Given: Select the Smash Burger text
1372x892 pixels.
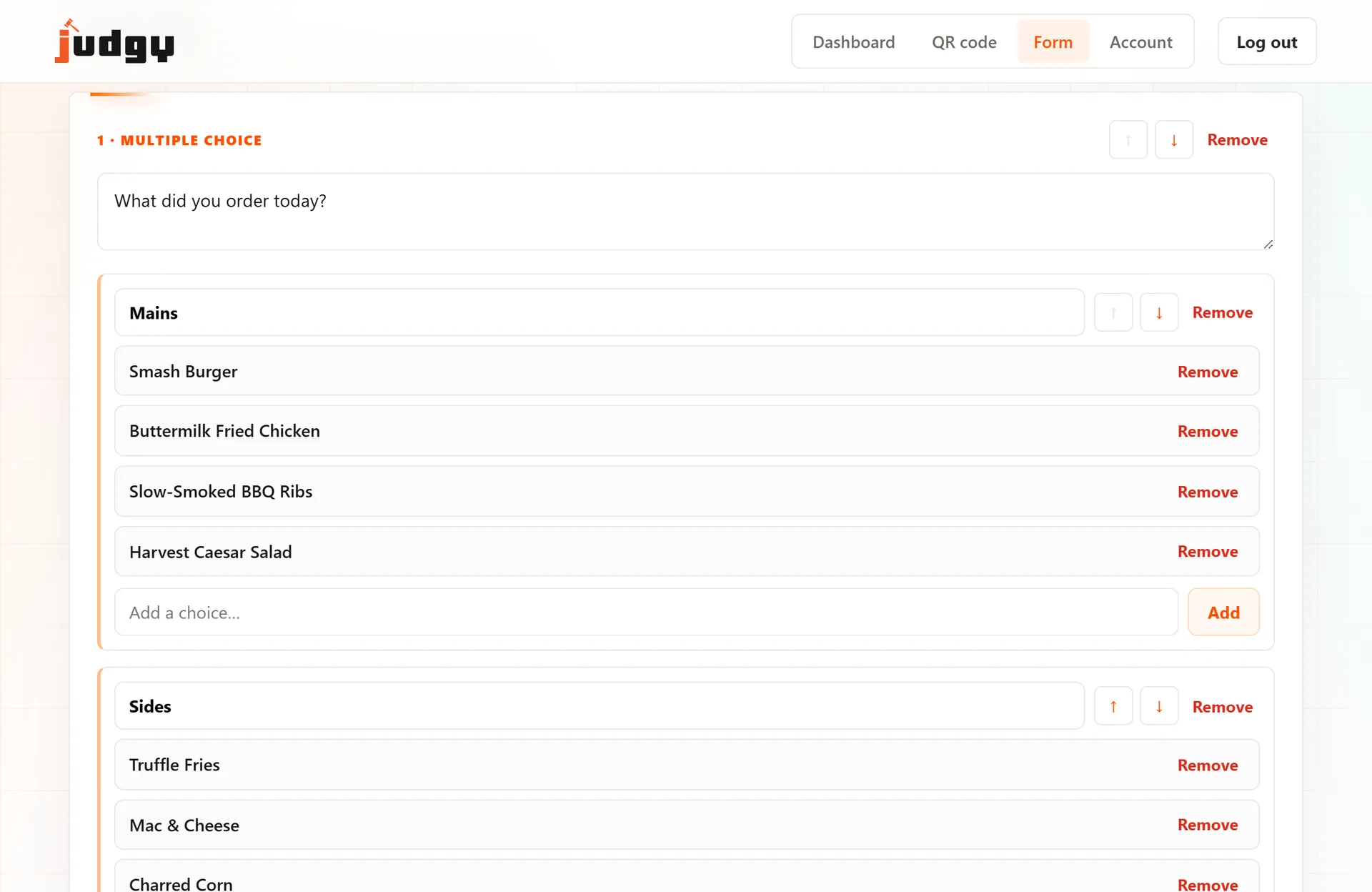Looking at the screenshot, I should pos(183,372).
